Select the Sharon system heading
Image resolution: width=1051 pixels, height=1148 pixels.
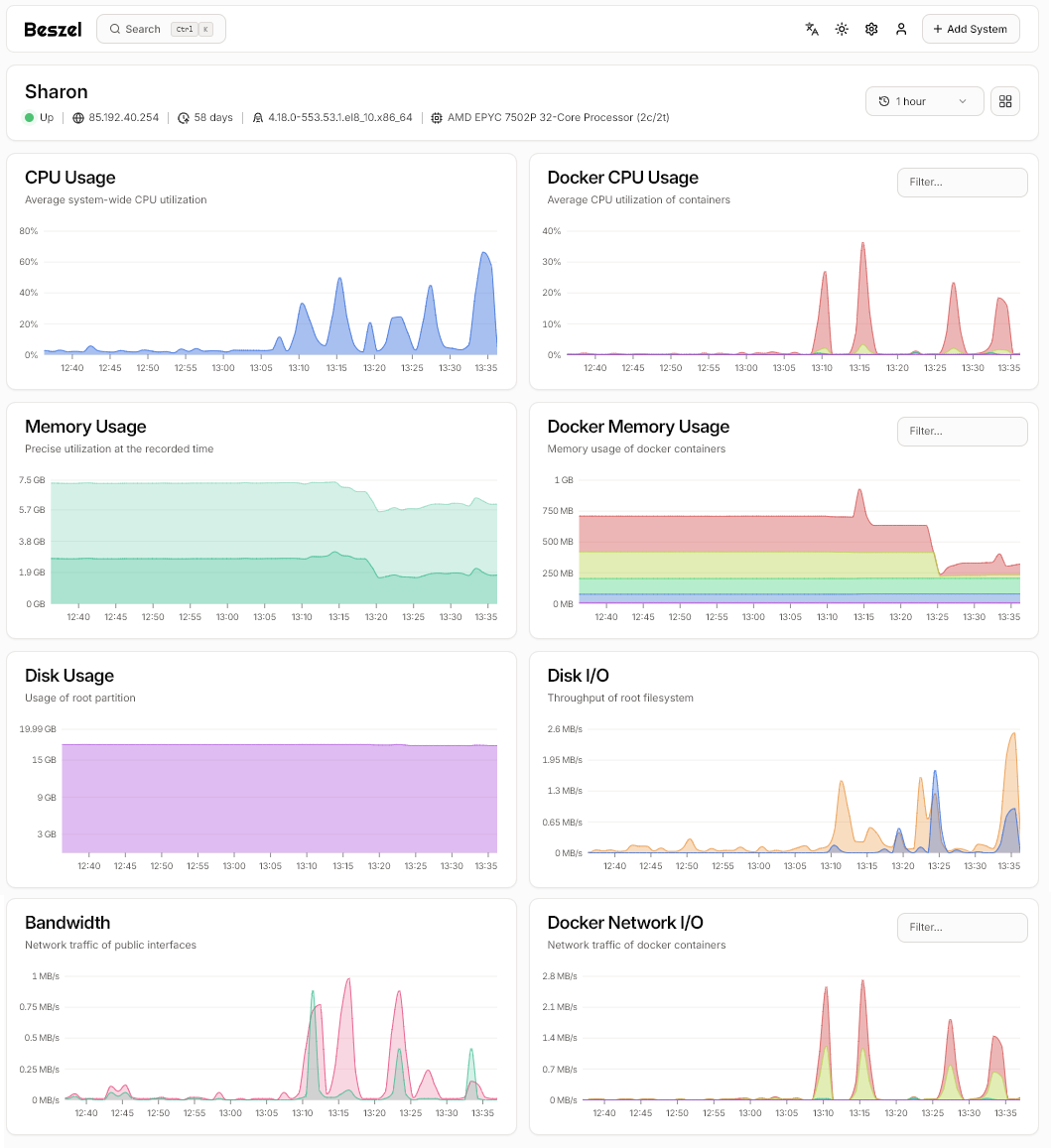[56, 91]
